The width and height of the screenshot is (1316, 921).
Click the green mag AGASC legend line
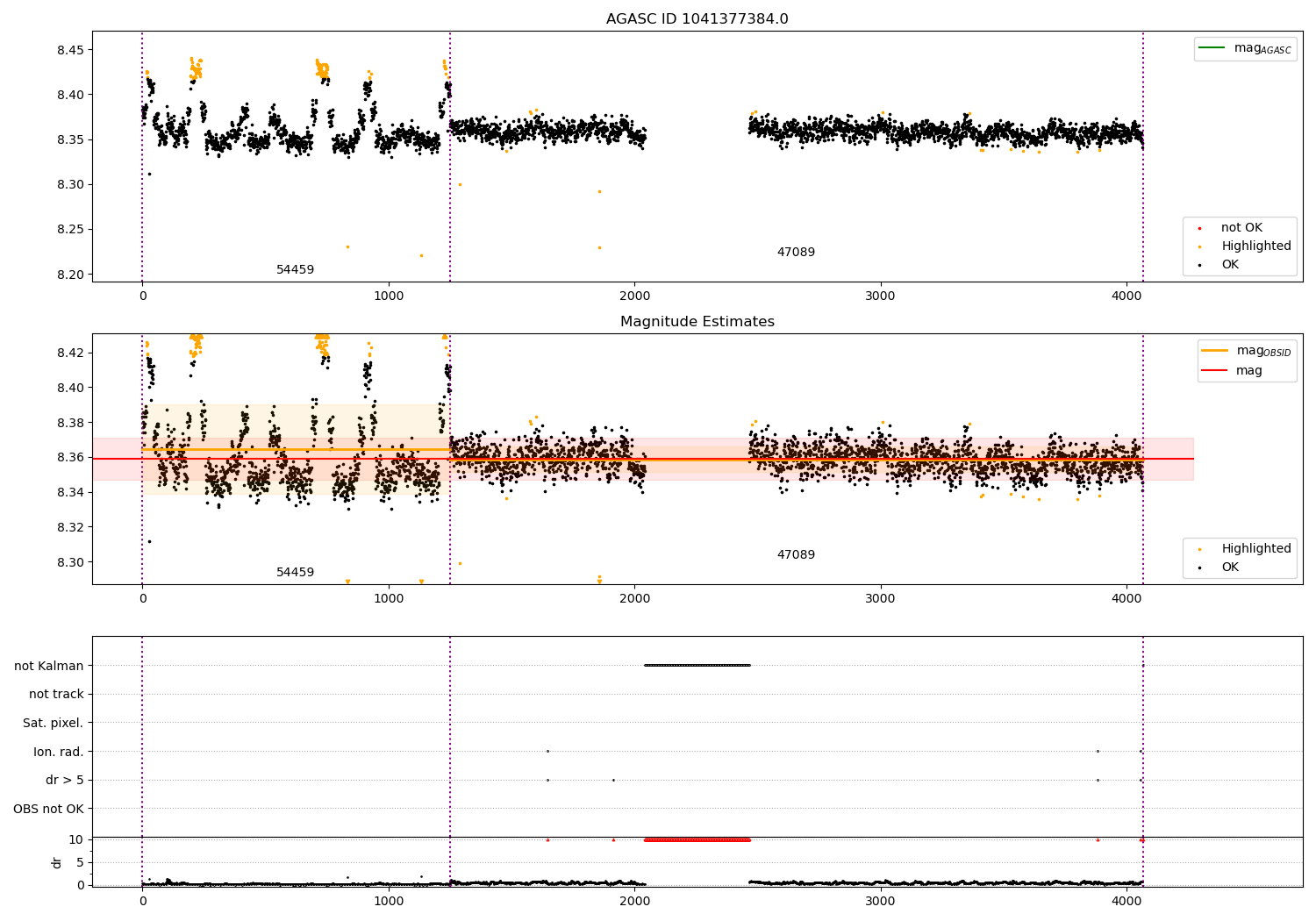(1212, 48)
